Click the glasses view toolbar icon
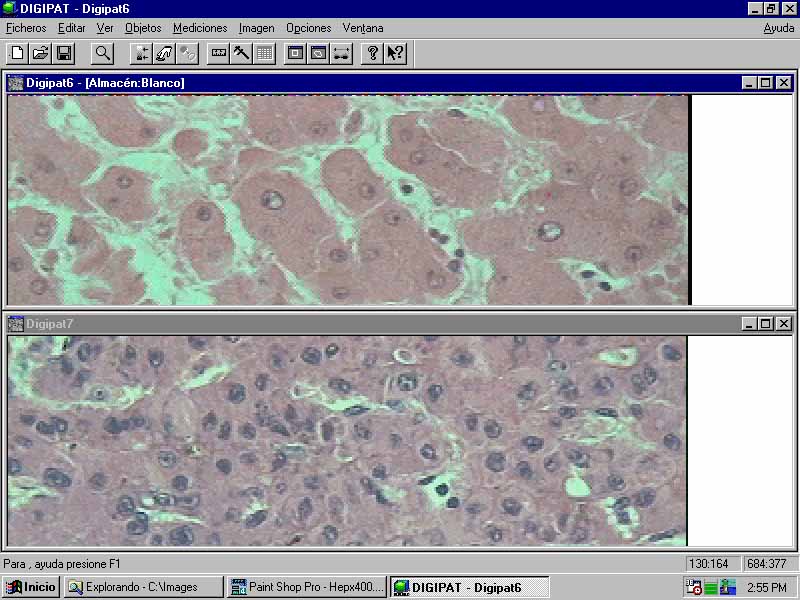This screenshot has height=600, width=800. coord(341,53)
